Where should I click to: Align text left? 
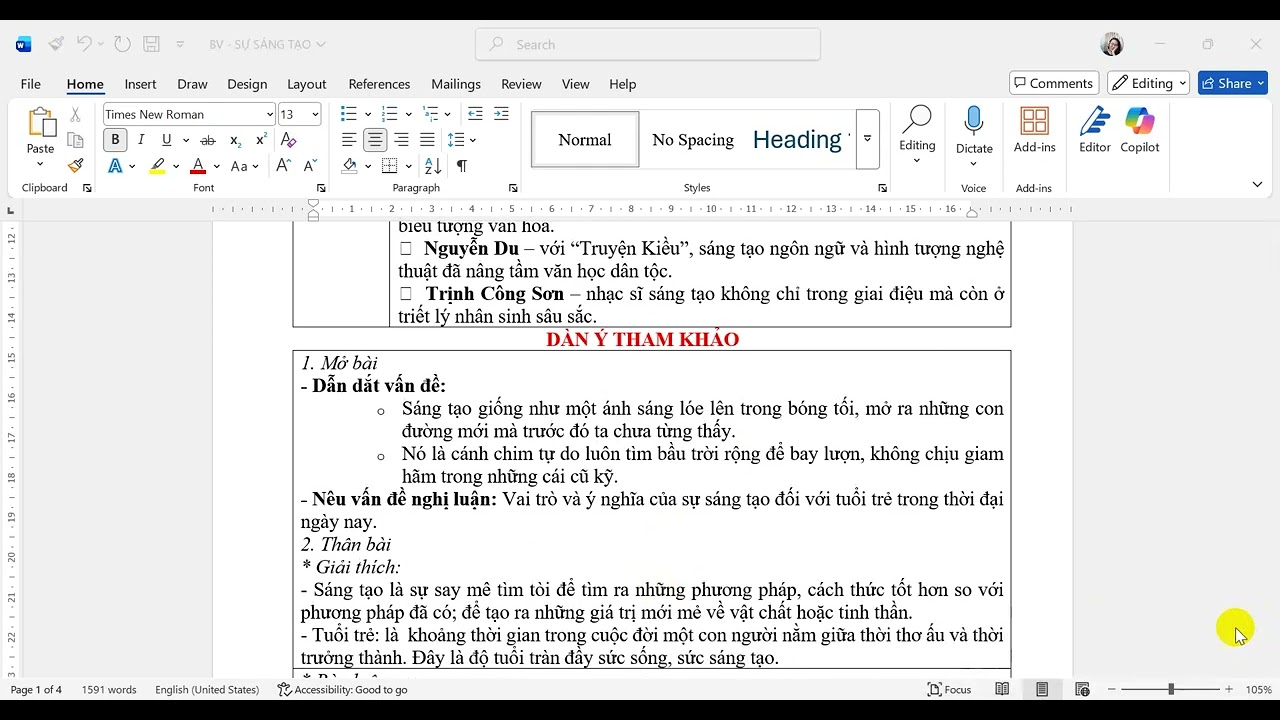coord(349,140)
